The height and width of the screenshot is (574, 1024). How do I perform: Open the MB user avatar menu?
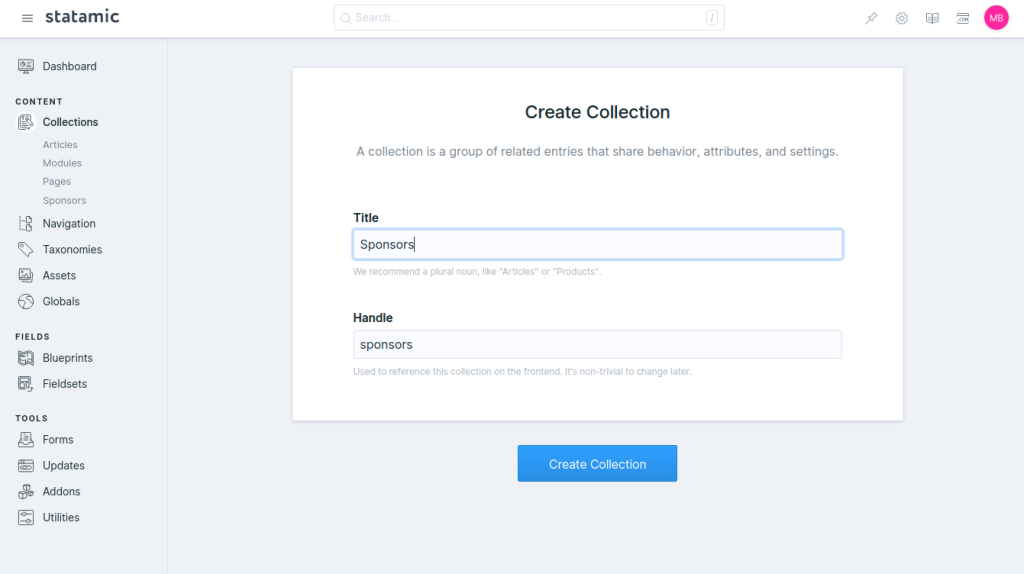996,18
